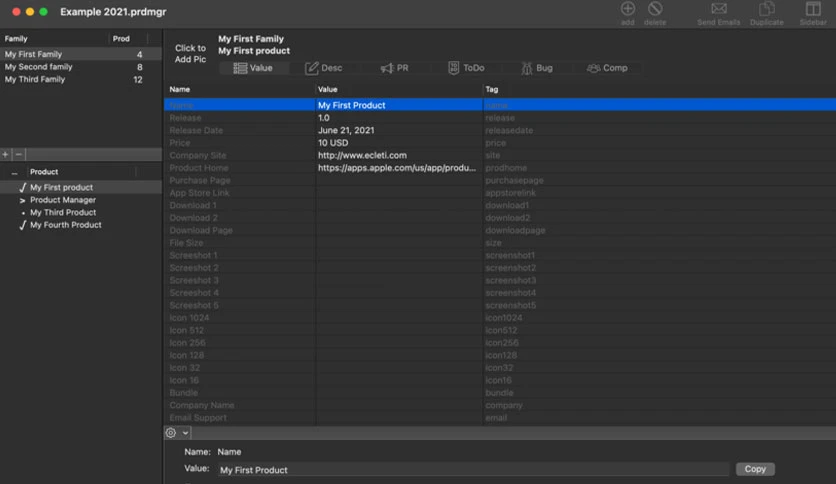Screen dimensions: 836x484
Task: Open the Comp tab
Action: (607, 68)
